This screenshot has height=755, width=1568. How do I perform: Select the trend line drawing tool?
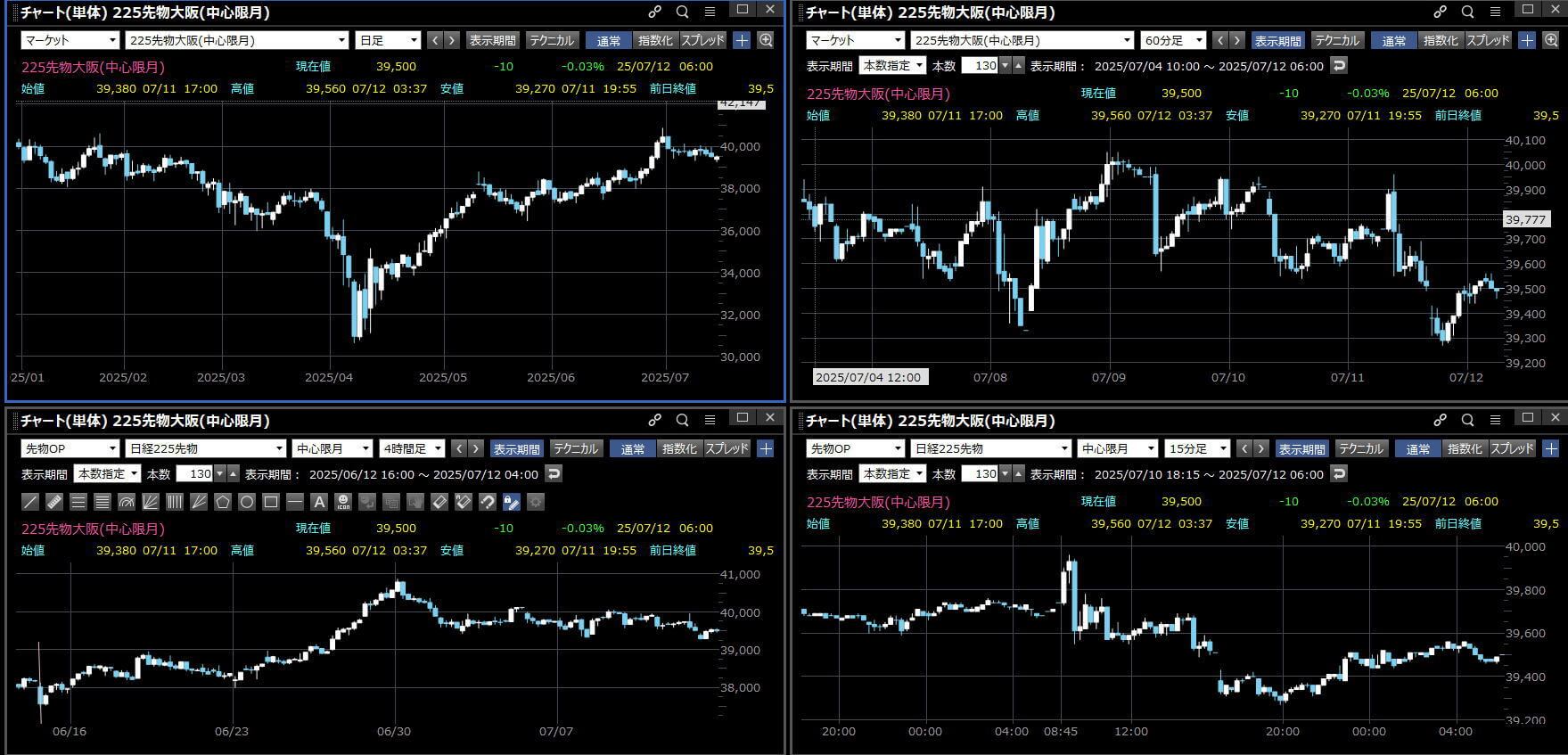tap(30, 502)
